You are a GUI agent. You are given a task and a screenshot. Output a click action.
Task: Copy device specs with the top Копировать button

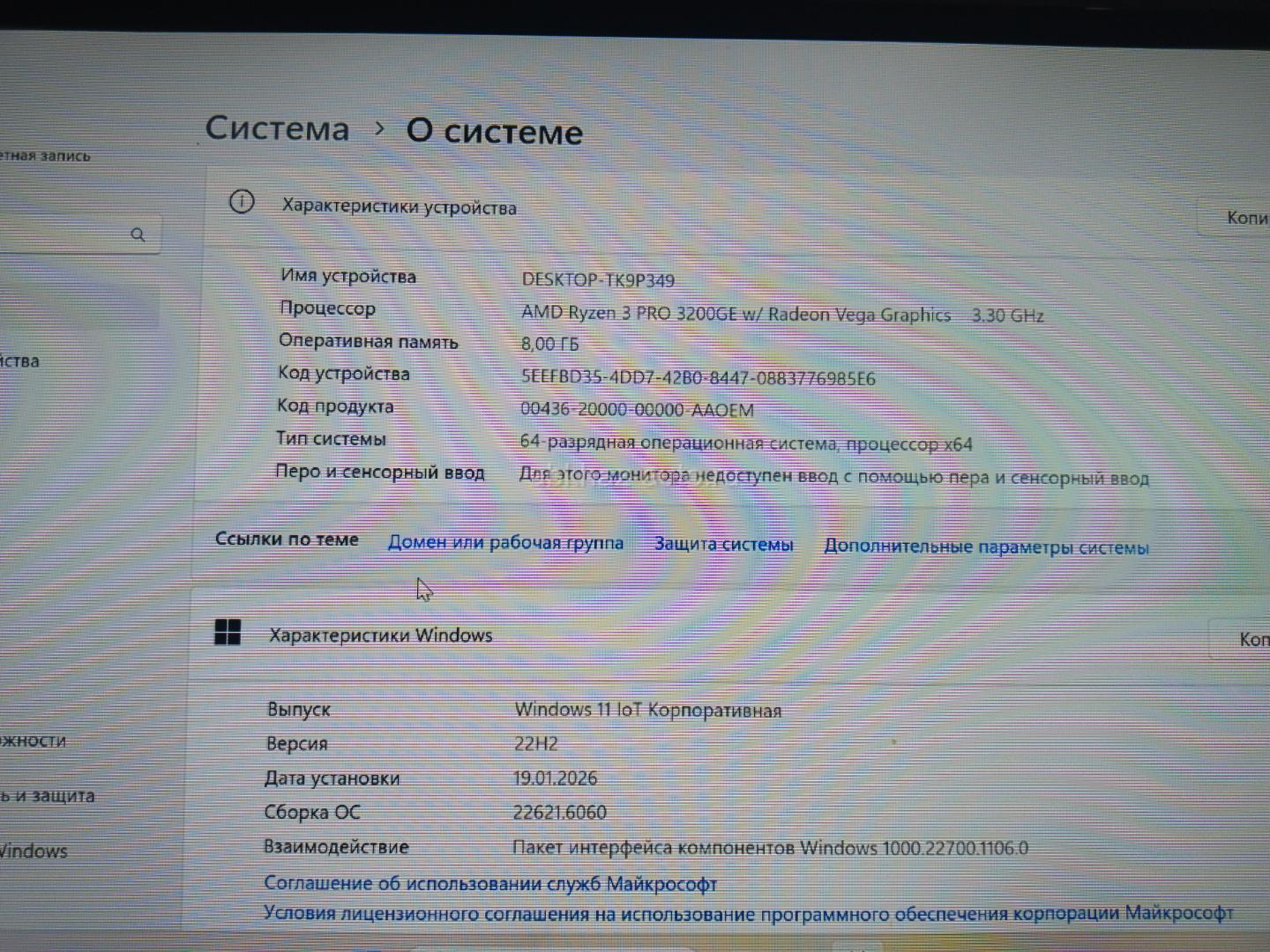point(1243,217)
